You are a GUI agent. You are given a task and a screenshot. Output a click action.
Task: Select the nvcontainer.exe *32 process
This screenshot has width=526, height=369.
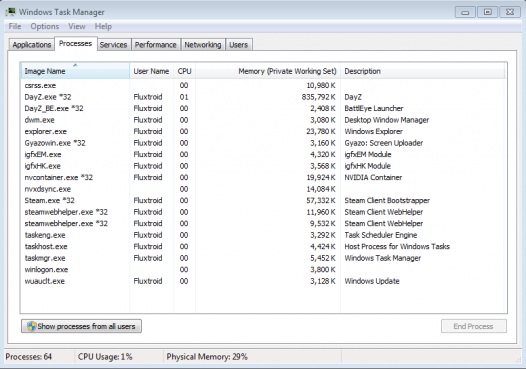coord(263,177)
